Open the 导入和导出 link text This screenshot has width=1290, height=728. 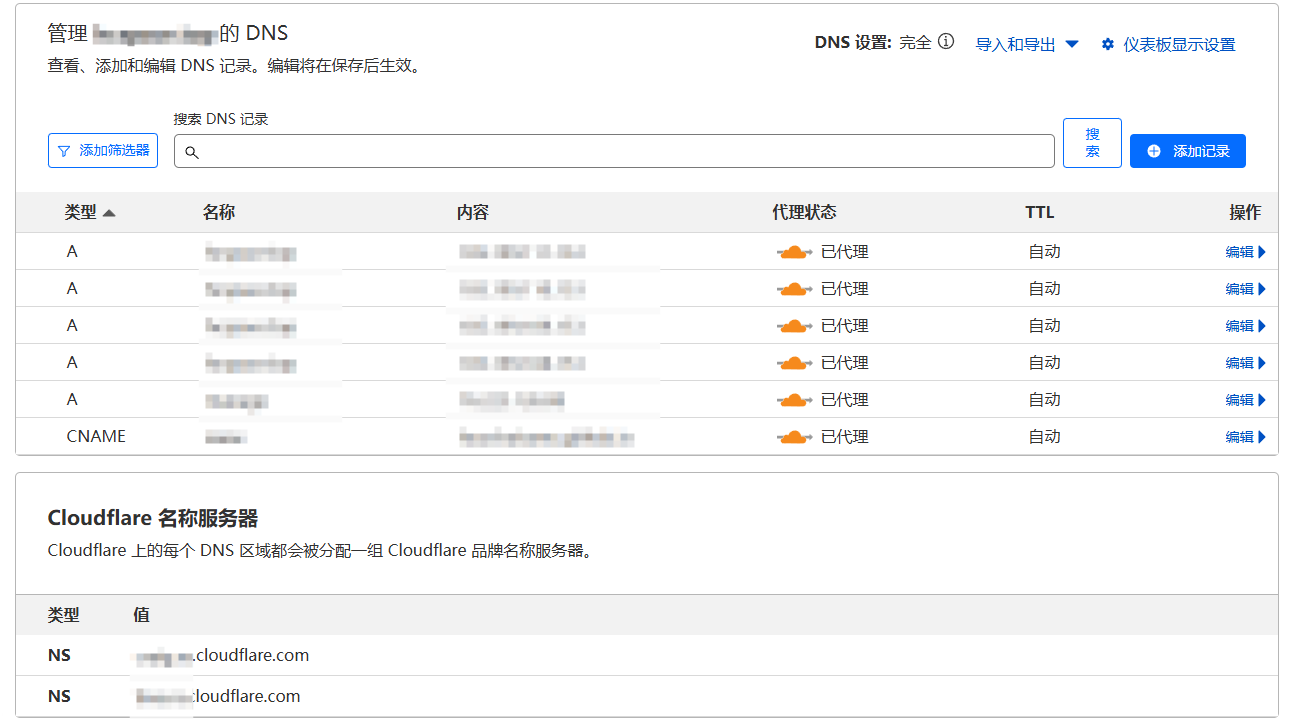[1016, 45]
